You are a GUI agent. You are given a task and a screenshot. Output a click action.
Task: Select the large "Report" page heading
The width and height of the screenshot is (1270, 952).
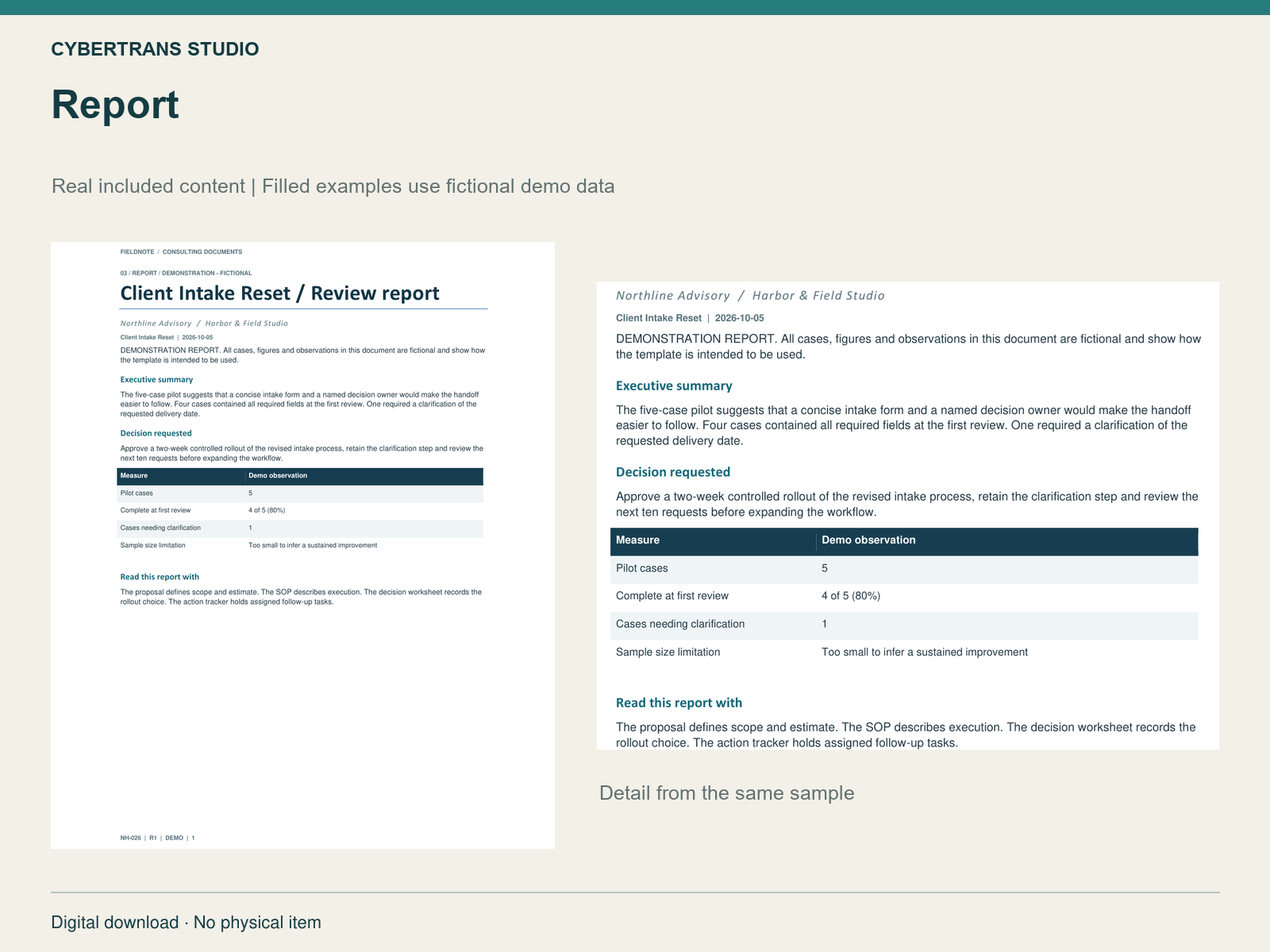point(115,105)
